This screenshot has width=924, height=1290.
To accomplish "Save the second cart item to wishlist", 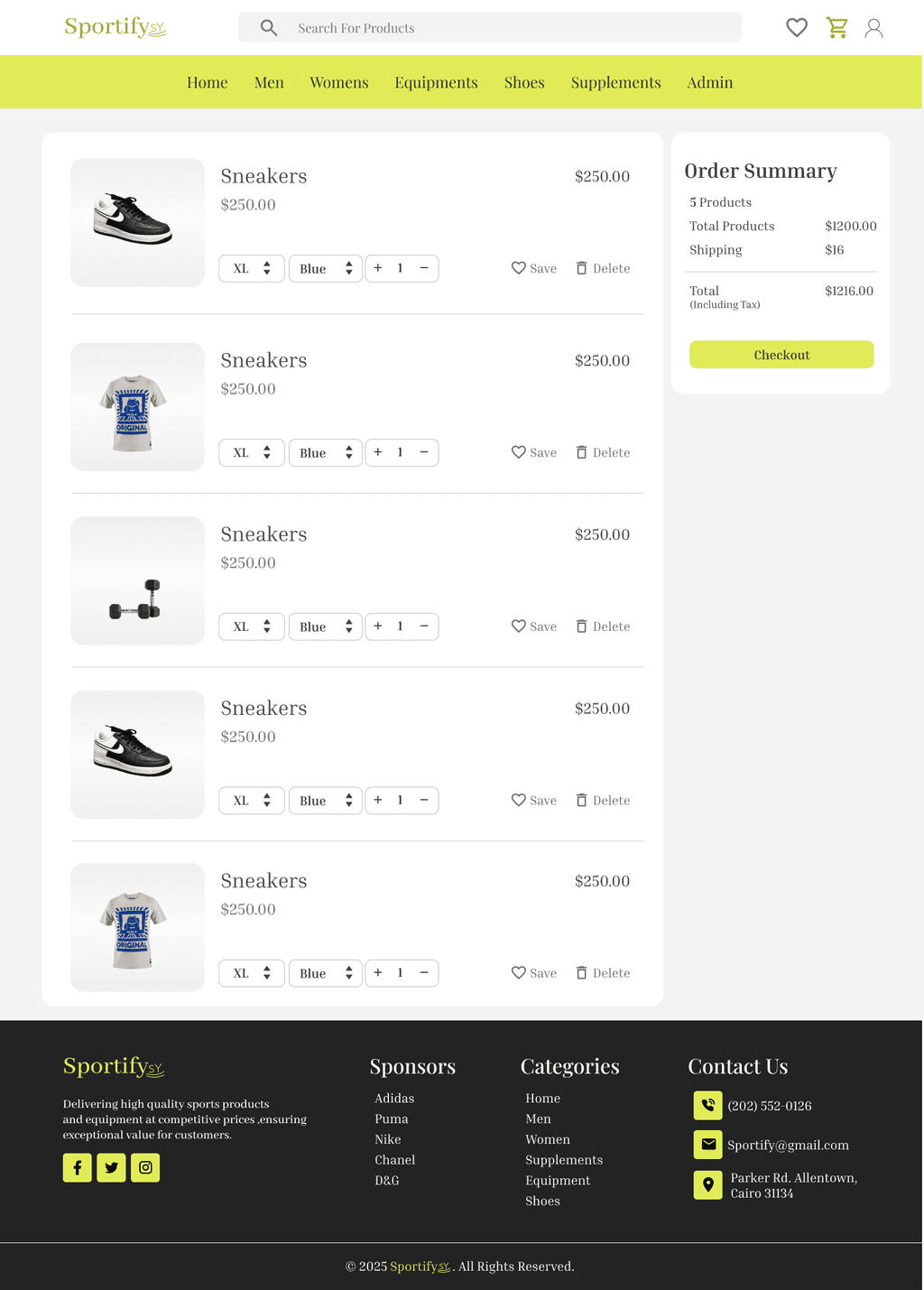I will pos(534,452).
